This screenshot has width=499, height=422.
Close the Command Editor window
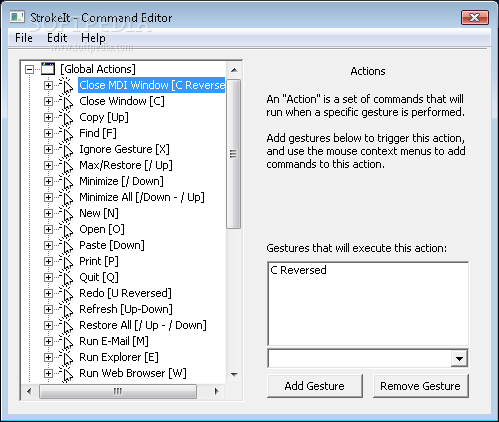[x=475, y=17]
